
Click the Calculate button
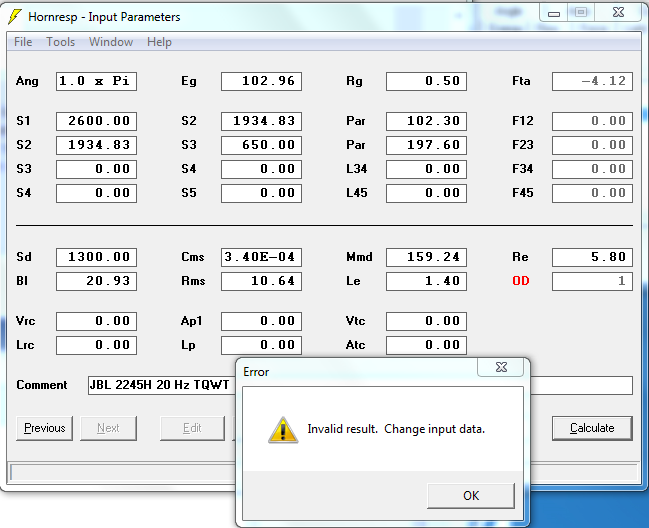[x=592, y=428]
